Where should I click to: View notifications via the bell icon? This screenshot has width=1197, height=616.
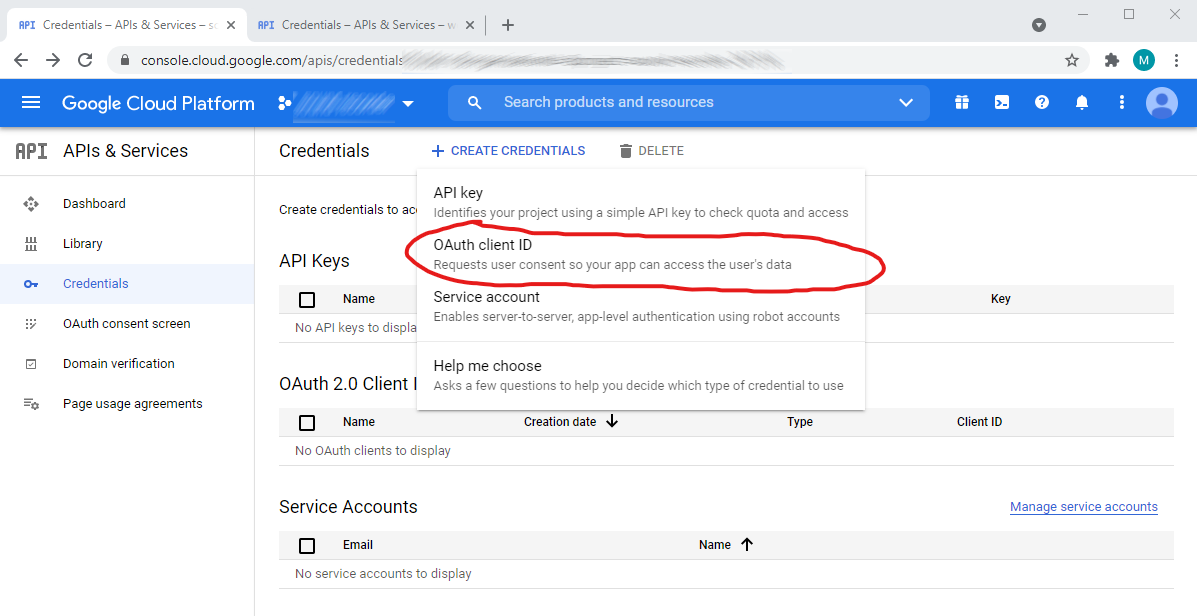(1082, 102)
